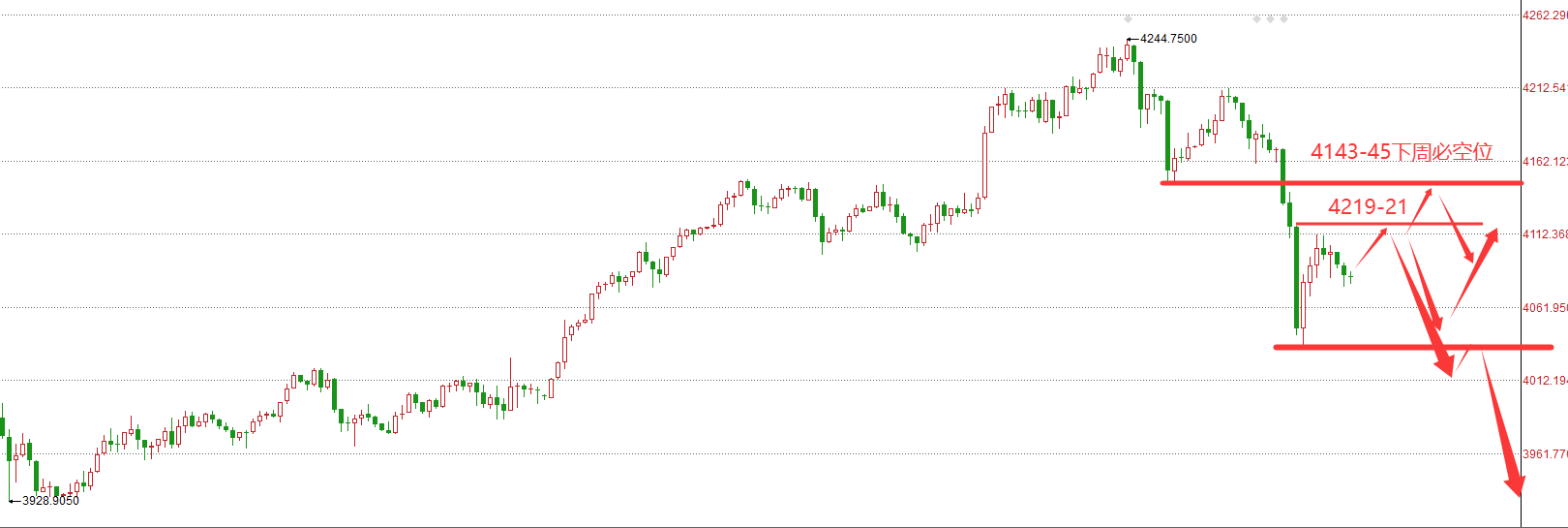The width and height of the screenshot is (1568, 528).
Task: Click the 4112.36 price axis label
Action: [x=1544, y=234]
